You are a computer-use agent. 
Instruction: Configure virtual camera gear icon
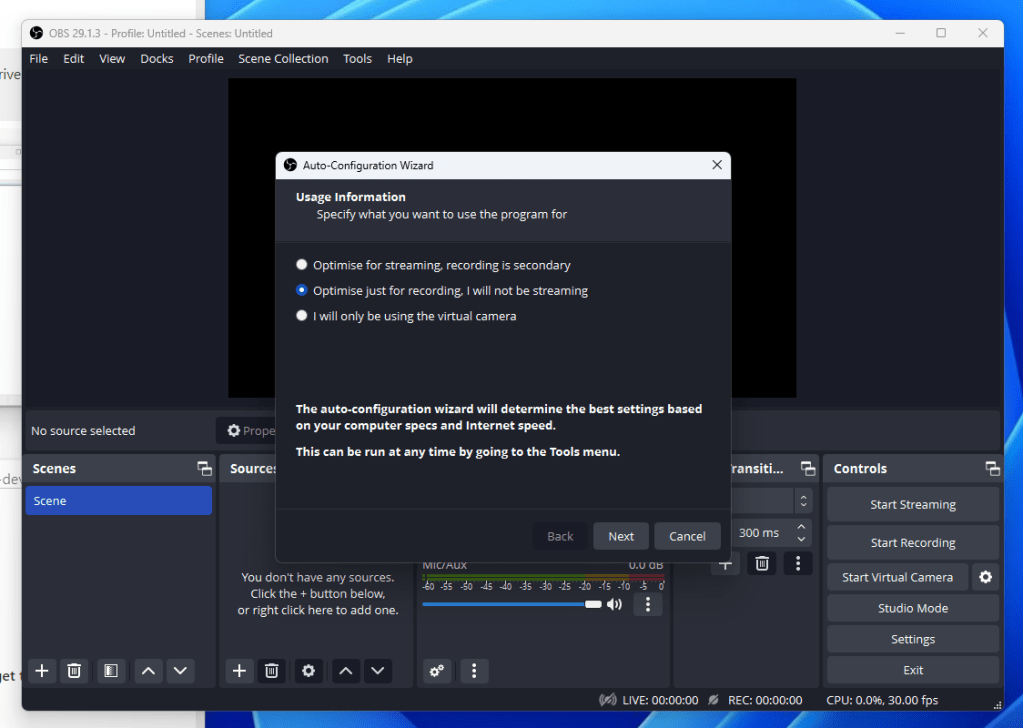point(985,577)
